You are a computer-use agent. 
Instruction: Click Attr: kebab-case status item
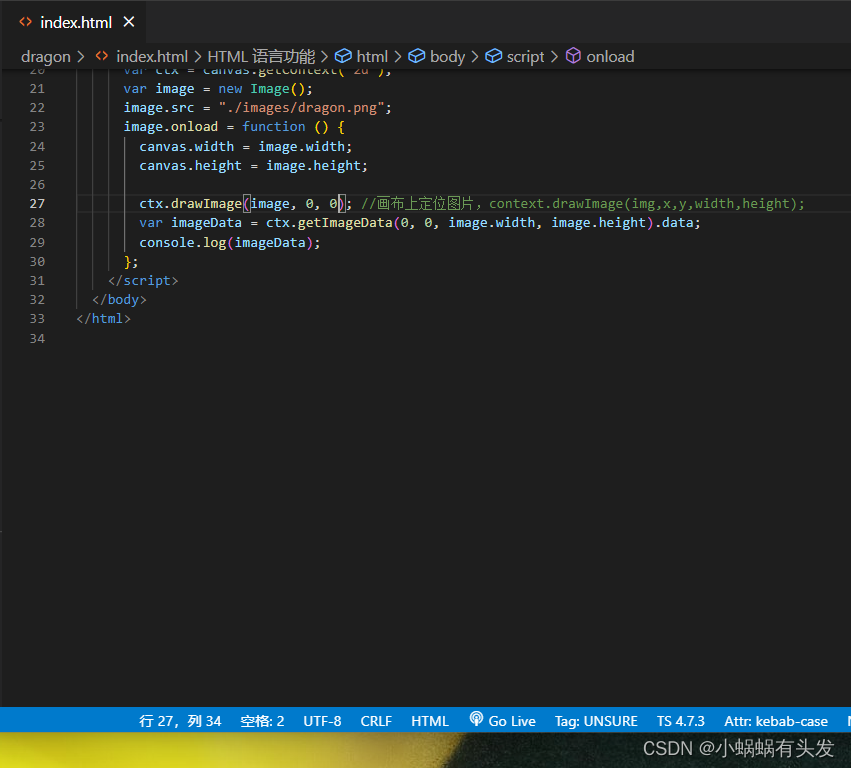[776, 720]
